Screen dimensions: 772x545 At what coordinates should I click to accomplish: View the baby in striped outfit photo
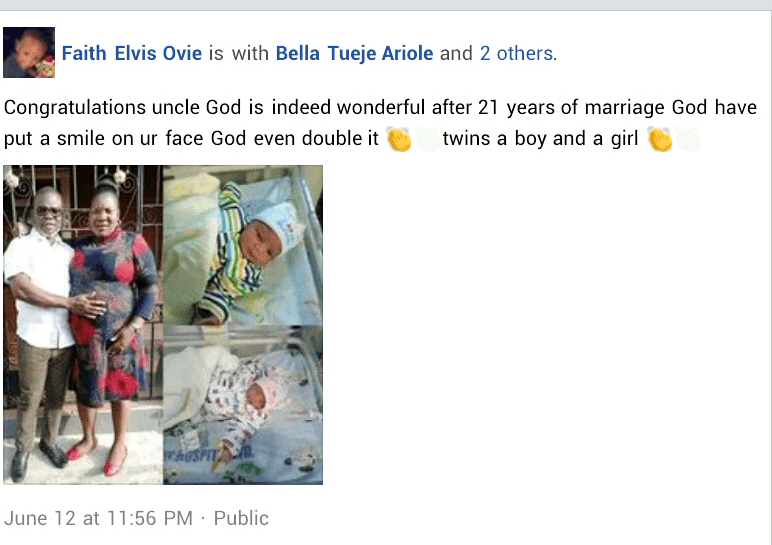243,245
